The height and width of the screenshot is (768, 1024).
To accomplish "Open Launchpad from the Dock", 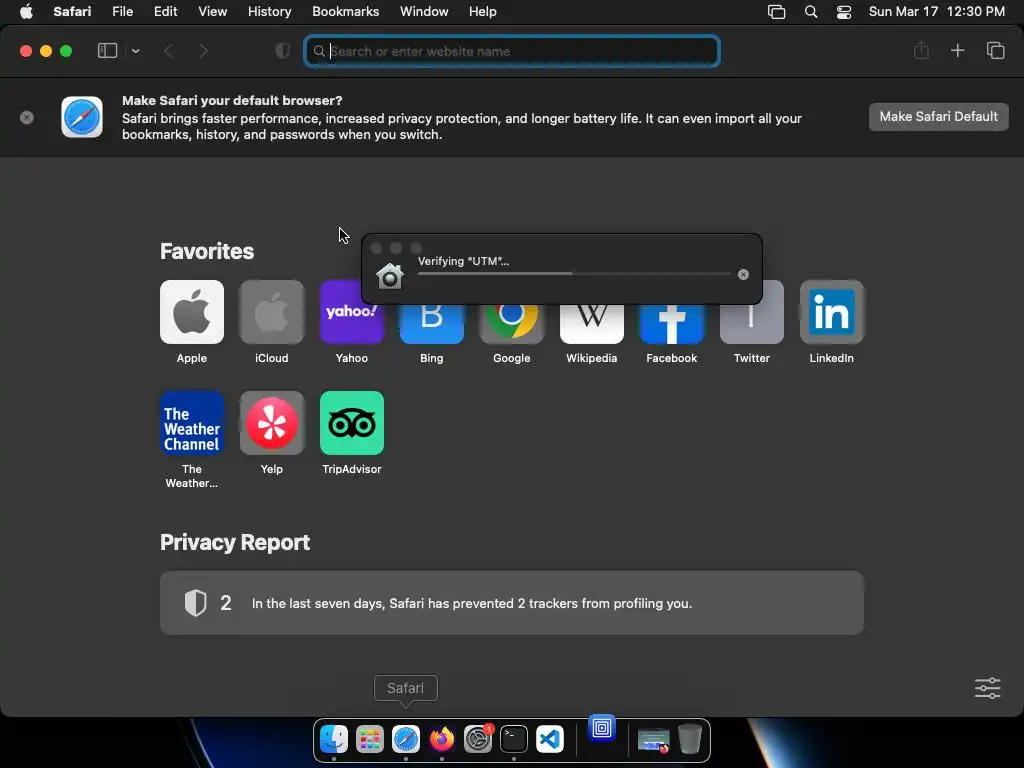I will click(x=370, y=739).
